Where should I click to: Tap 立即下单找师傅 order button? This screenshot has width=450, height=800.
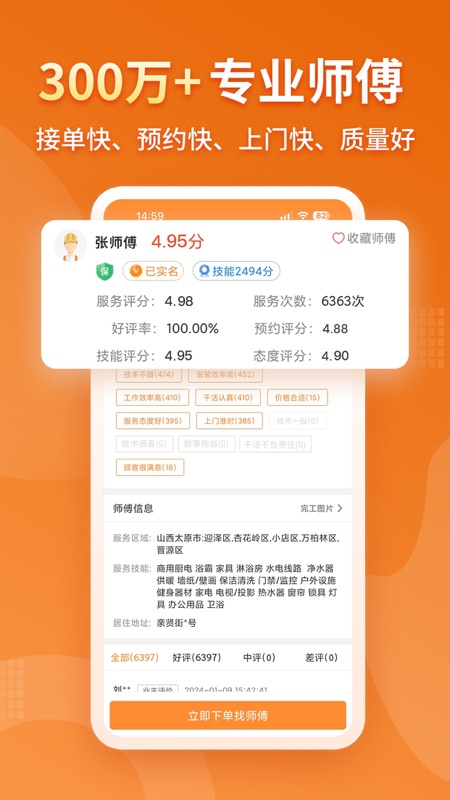(x=228, y=715)
